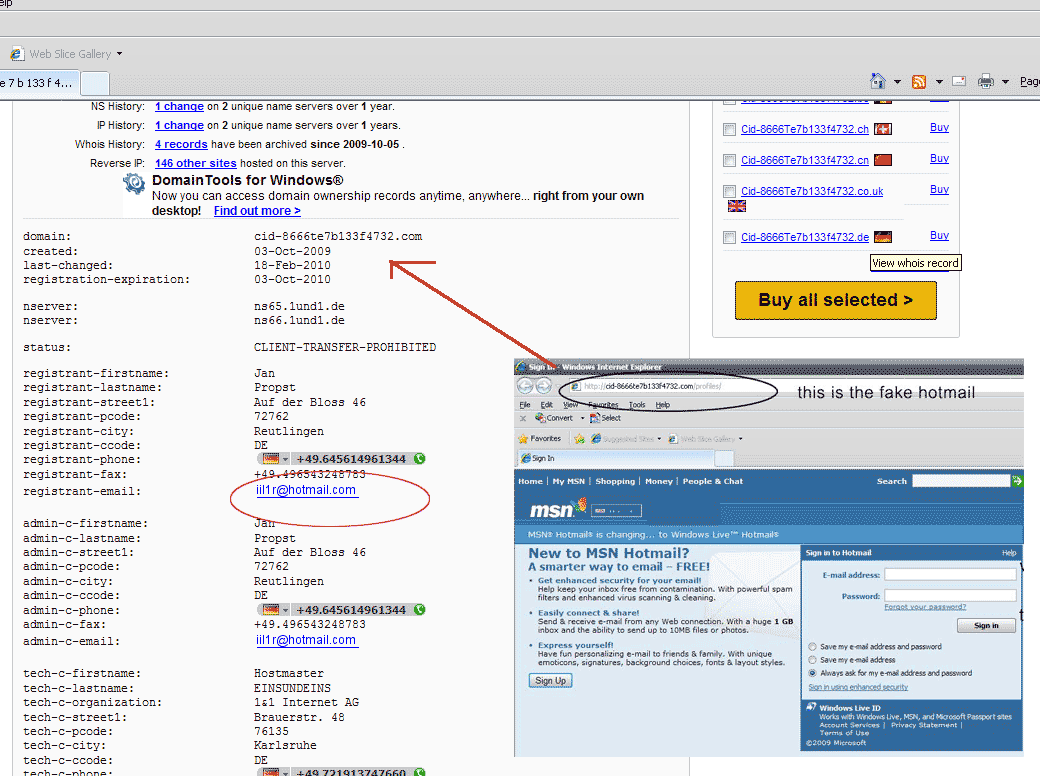Click the 'Buy all selected >' button
This screenshot has height=776, width=1040.
click(x=836, y=300)
